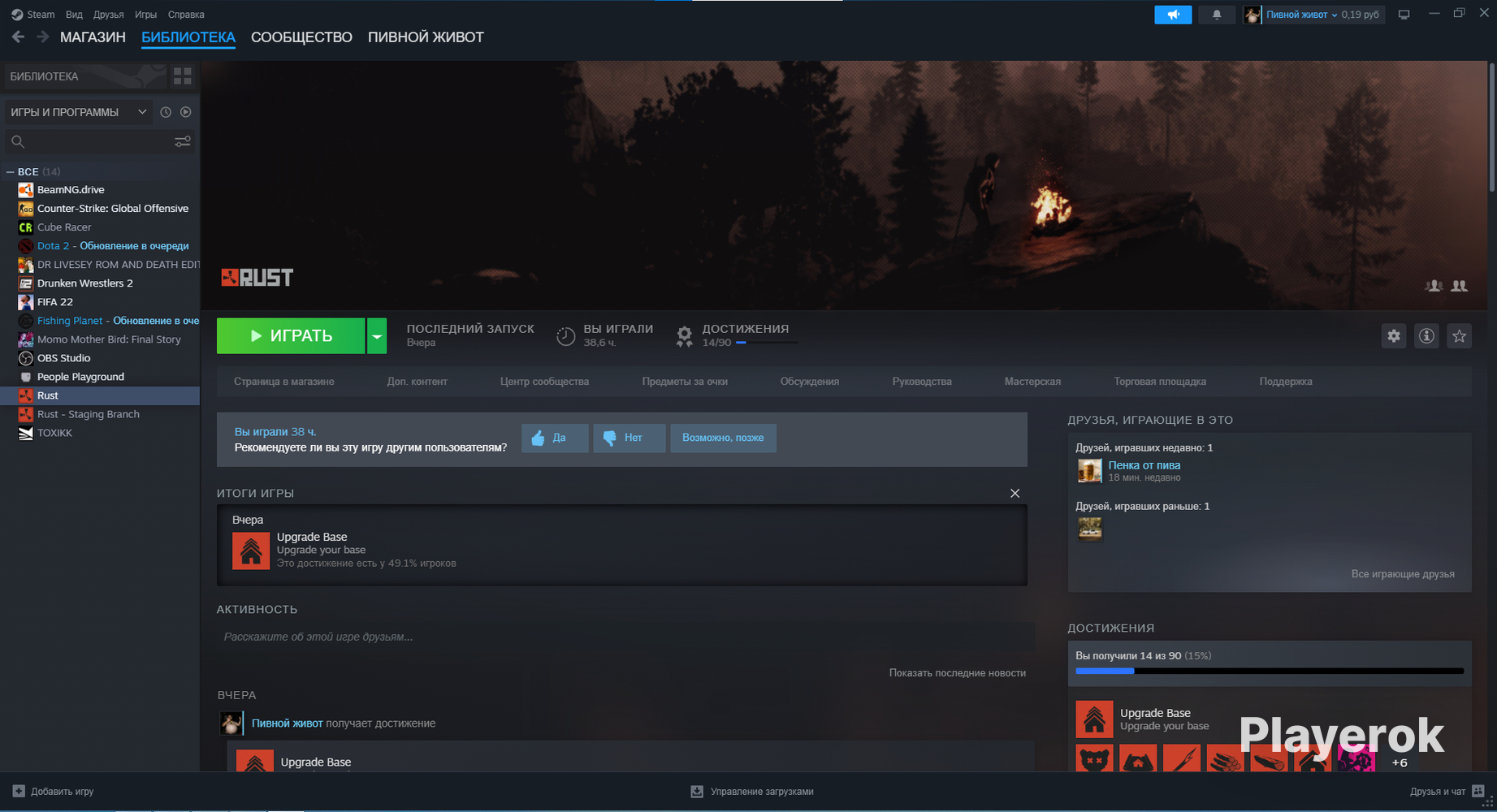Click the Добавить игру button
The width and height of the screenshot is (1497, 812).
click(54, 792)
